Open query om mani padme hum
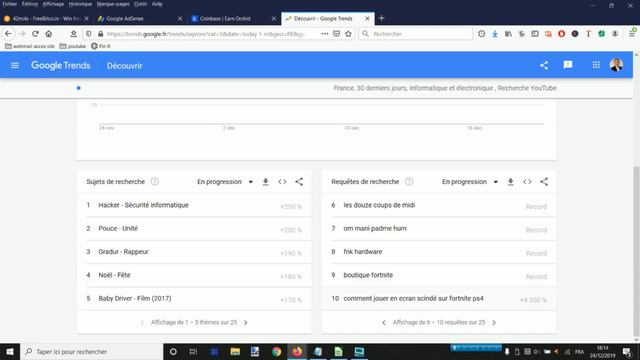Image resolution: width=640 pixels, height=360 pixels. pos(375,228)
